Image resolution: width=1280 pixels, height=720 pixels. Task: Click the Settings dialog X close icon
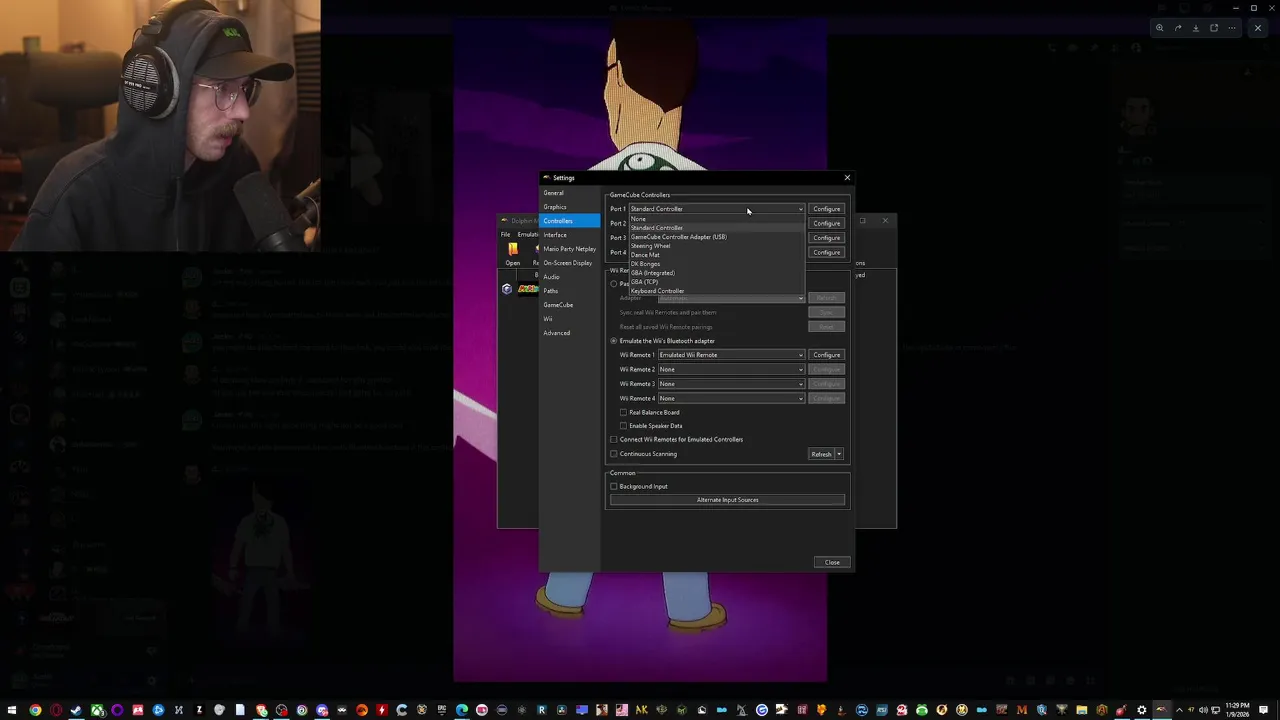[847, 178]
